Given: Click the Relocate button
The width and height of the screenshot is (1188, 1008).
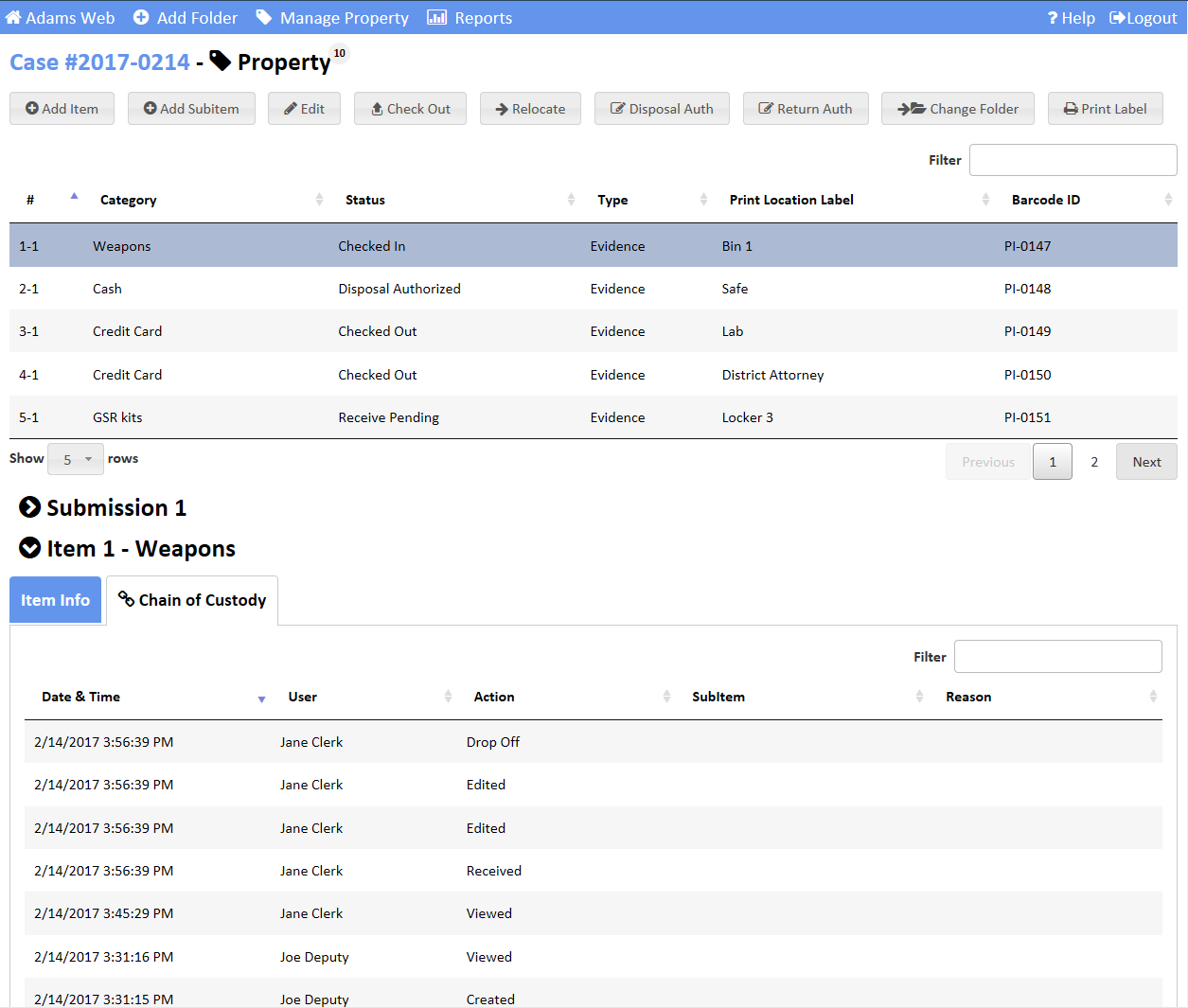Looking at the screenshot, I should point(530,109).
